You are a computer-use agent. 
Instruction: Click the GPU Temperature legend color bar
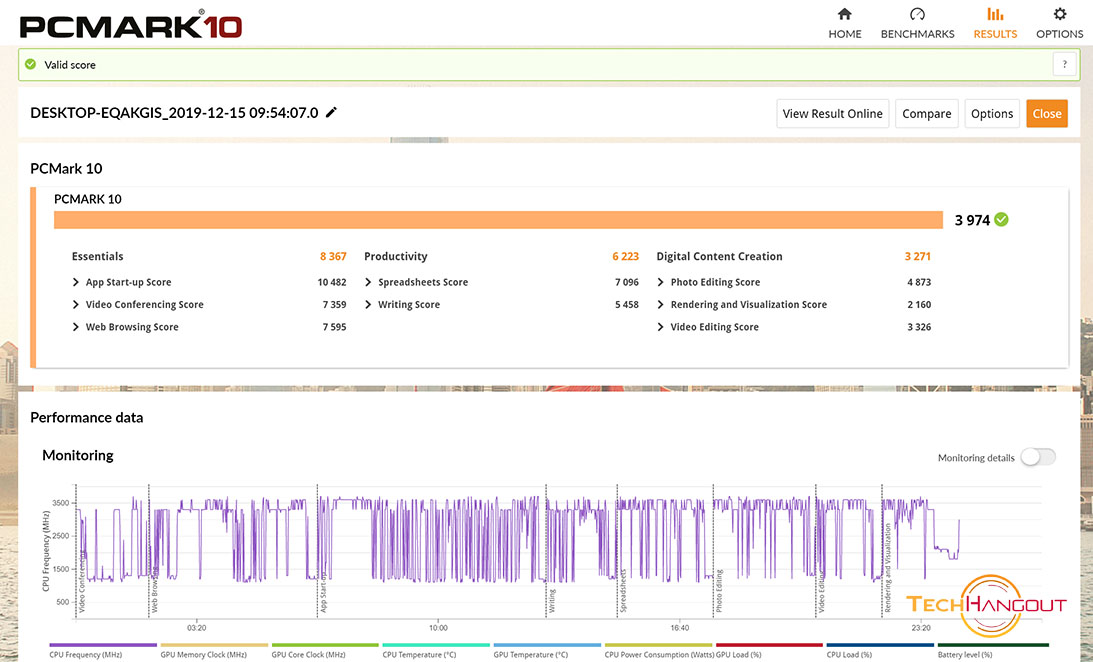click(547, 645)
